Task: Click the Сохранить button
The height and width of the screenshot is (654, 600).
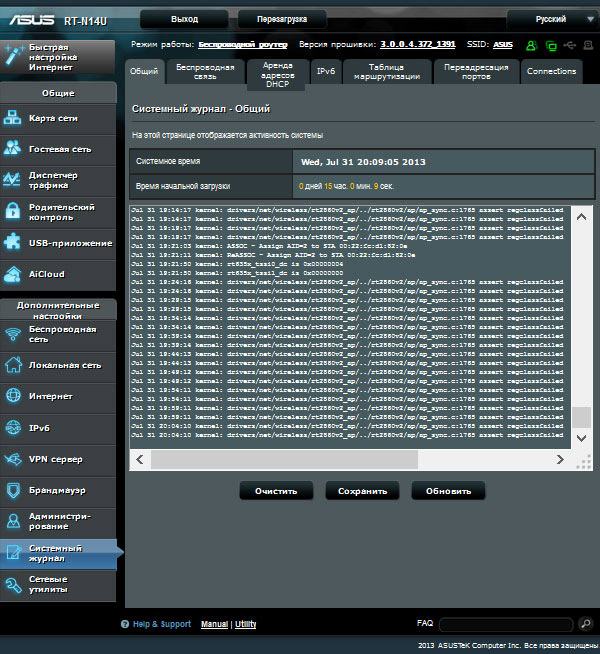Action: point(362,491)
